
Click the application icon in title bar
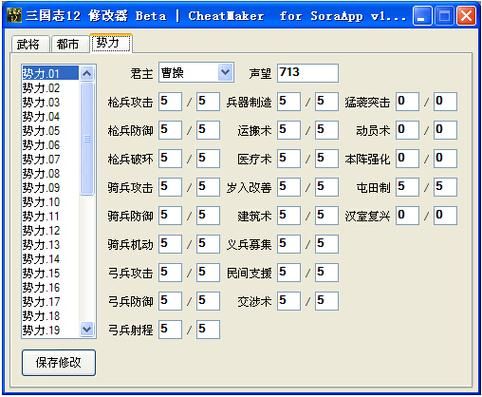[x=14, y=15]
